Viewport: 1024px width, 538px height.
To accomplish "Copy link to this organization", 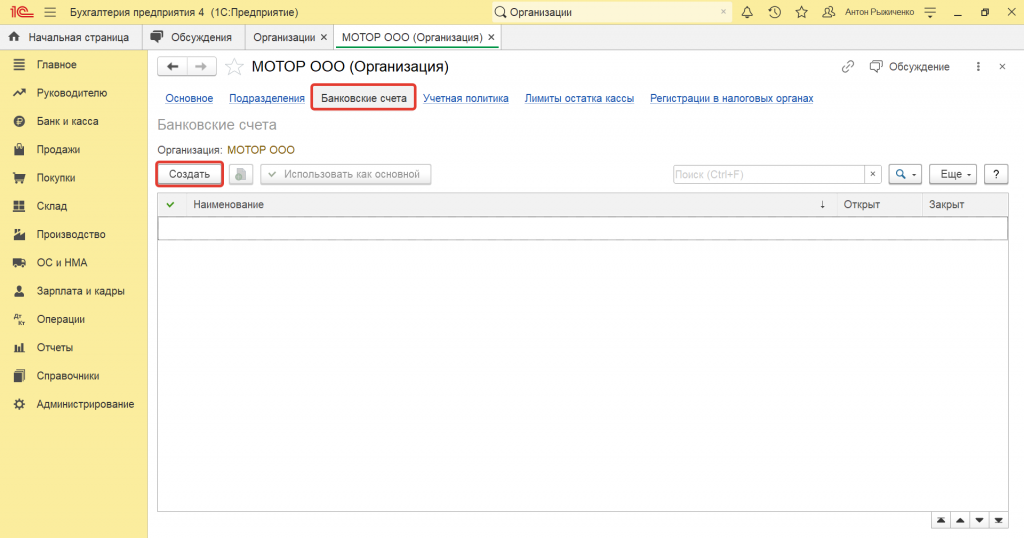I will [848, 67].
